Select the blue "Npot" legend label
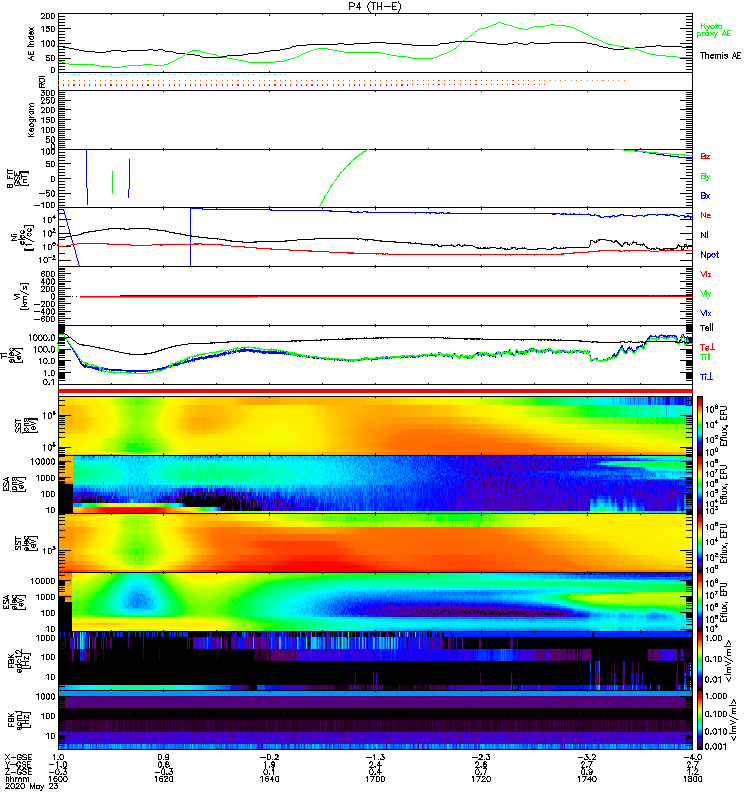The image size is (750, 800). click(x=710, y=255)
